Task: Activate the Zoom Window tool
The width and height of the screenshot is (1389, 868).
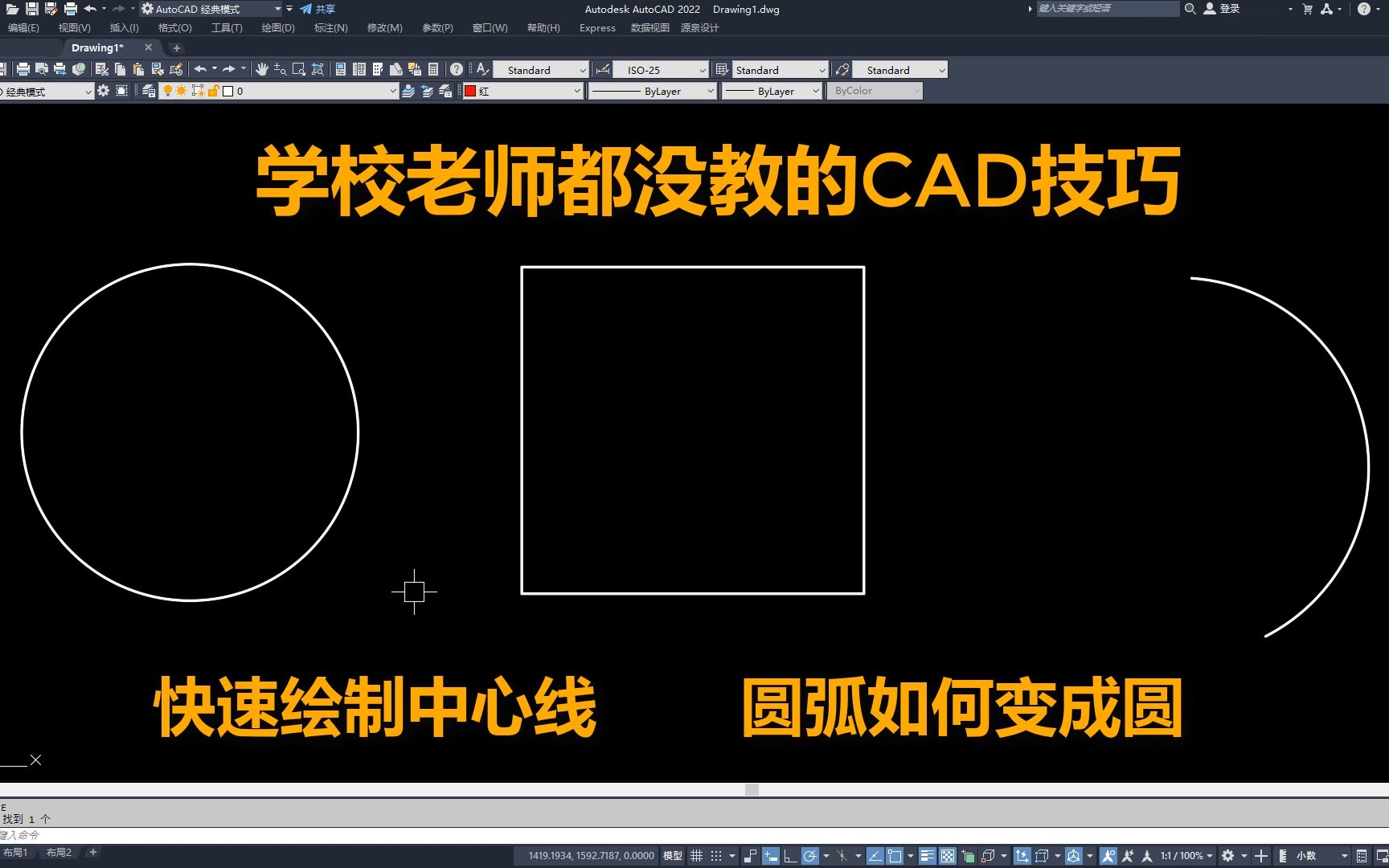Action: (x=298, y=69)
